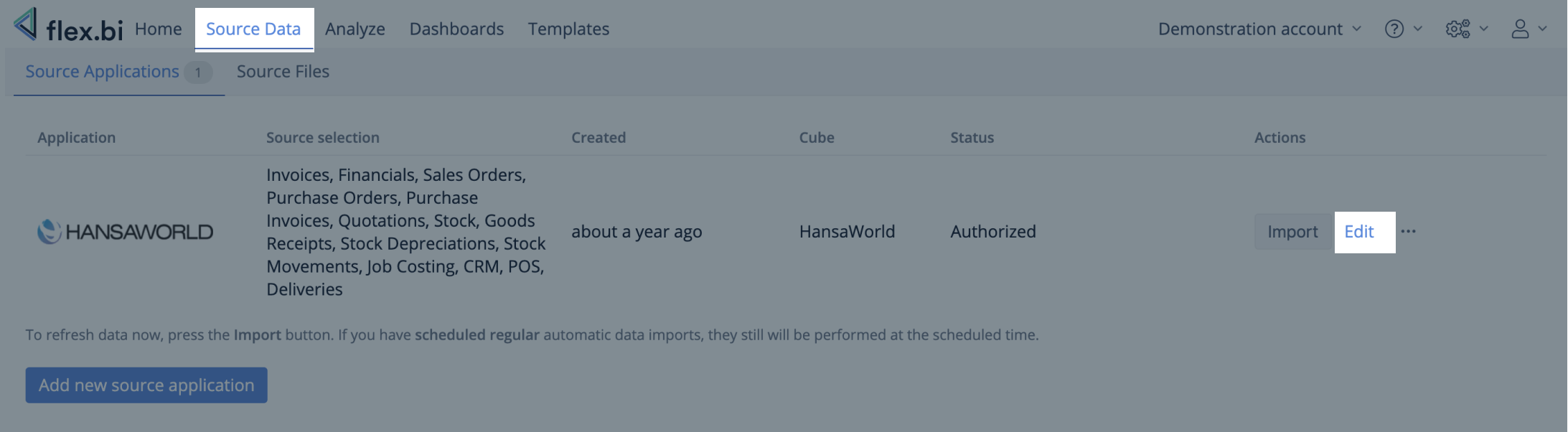Click the Source Applications count badge
The width and height of the screenshot is (1568, 432).
click(197, 72)
